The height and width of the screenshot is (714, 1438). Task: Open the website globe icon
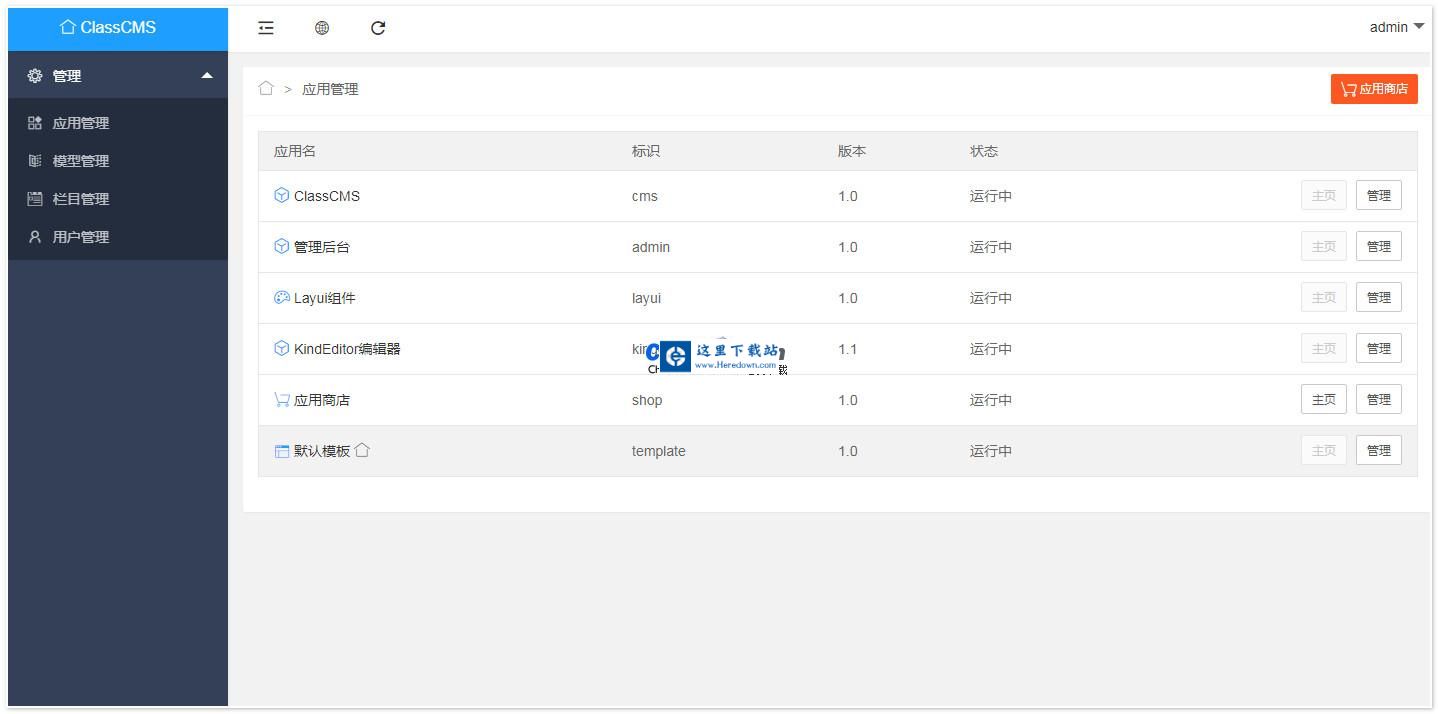pos(322,28)
